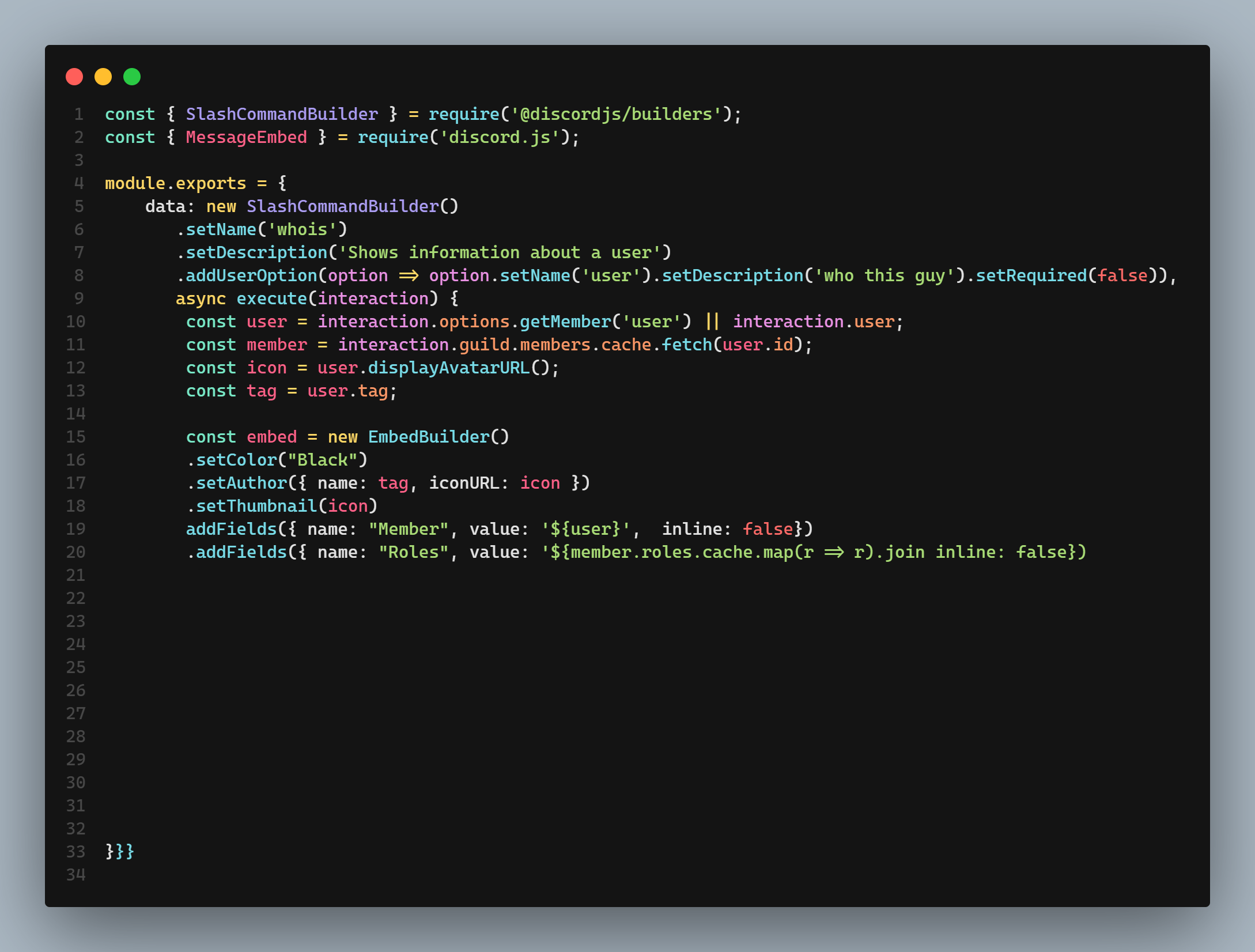This screenshot has height=952, width=1255.
Task: Click member.roles.cache.map on line 20
Action: pos(682,552)
